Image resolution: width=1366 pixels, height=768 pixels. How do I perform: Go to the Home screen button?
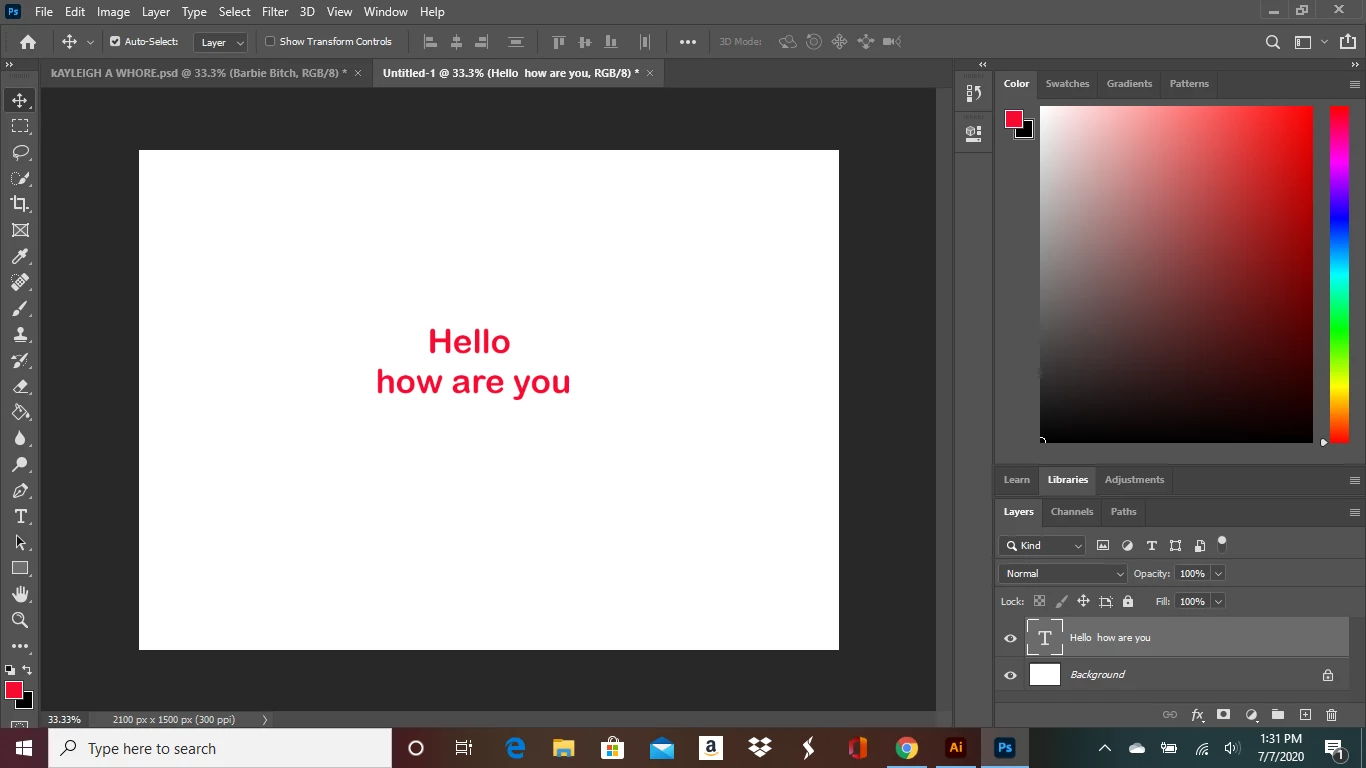tap(28, 42)
